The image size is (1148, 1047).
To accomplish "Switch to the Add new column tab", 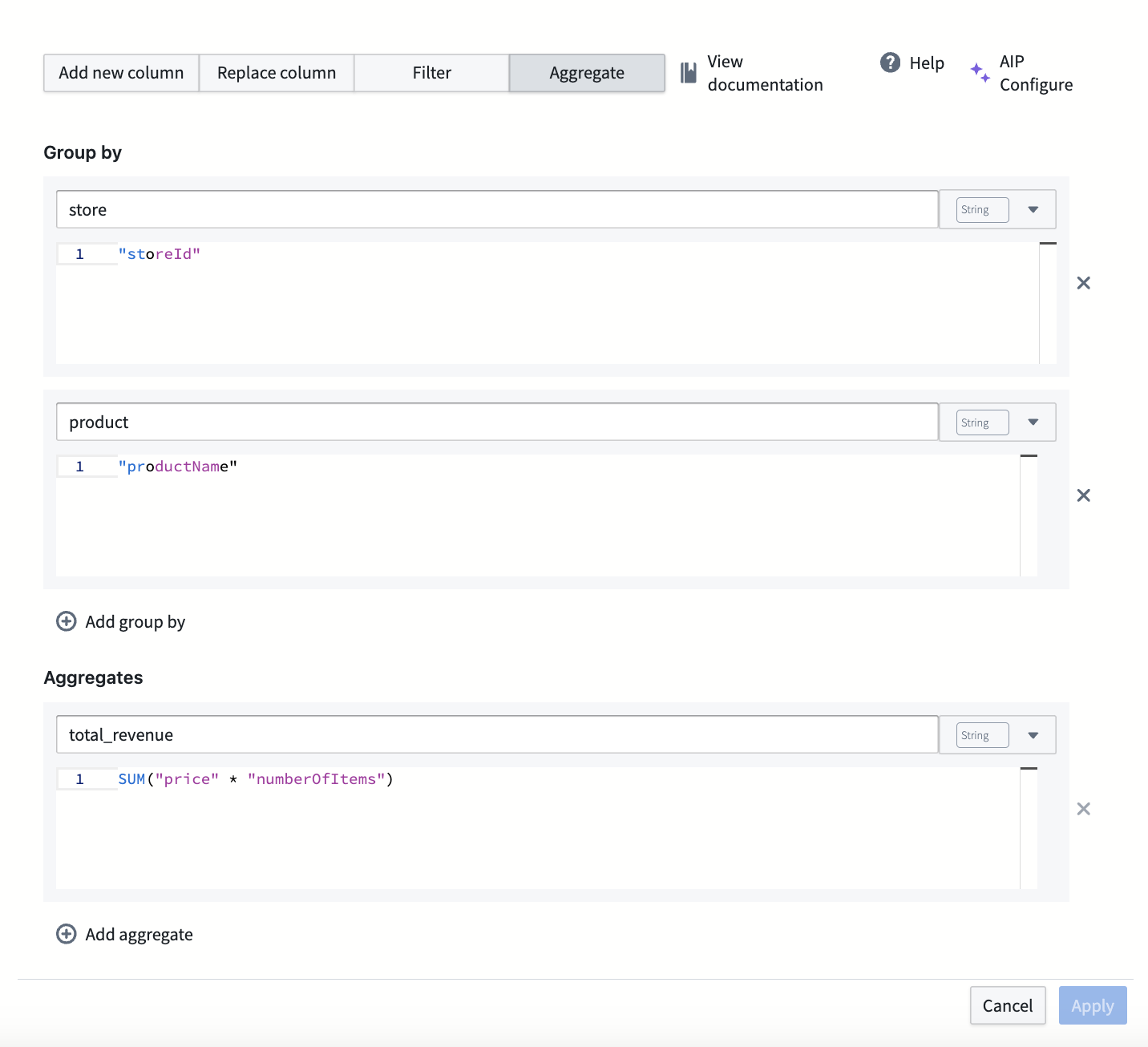I will (121, 73).
